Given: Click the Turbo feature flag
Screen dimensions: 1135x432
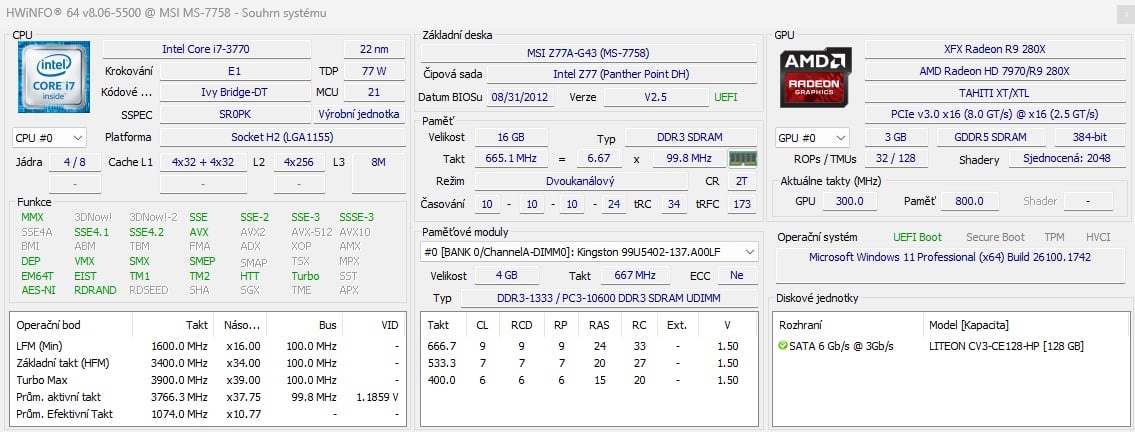Looking at the screenshot, I should pos(305,276).
